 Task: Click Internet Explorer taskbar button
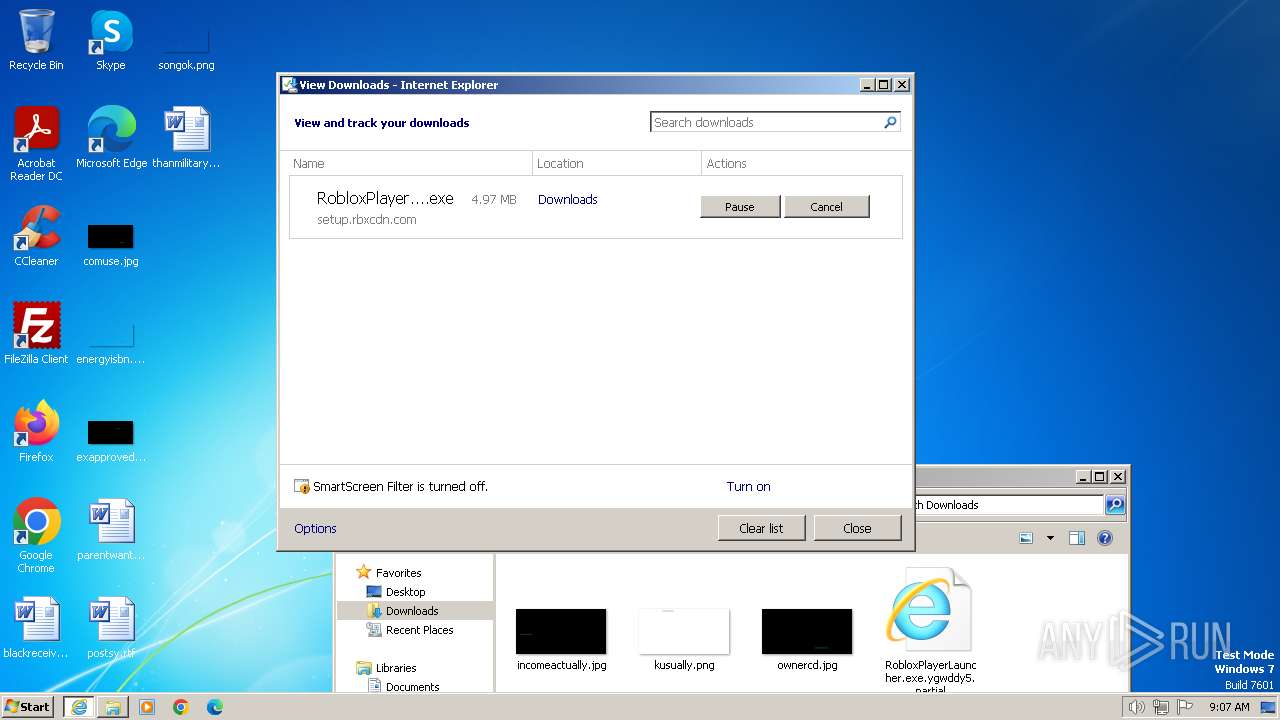pyautogui.click(x=79, y=707)
